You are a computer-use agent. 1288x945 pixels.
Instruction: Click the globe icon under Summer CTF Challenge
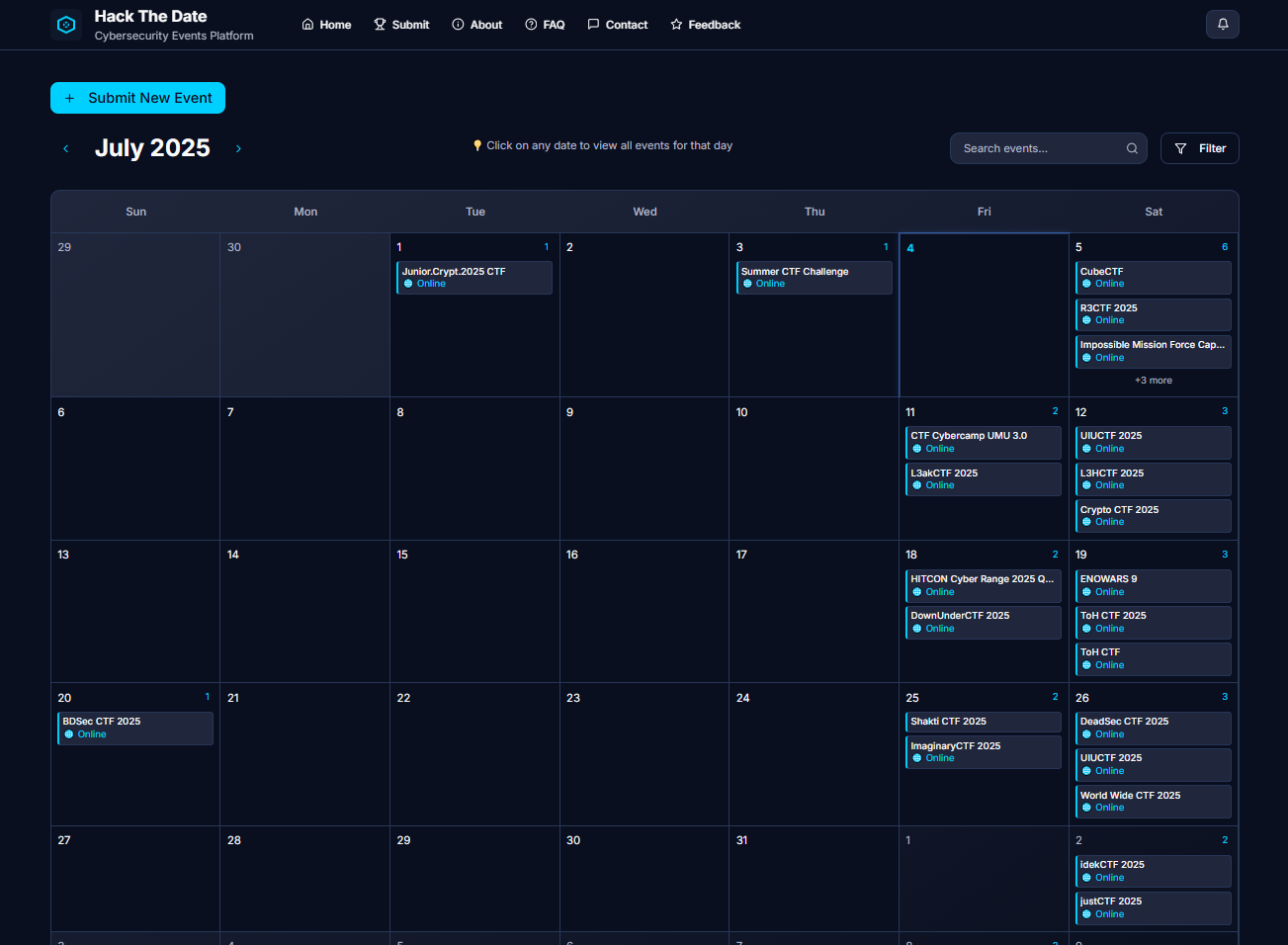click(747, 284)
